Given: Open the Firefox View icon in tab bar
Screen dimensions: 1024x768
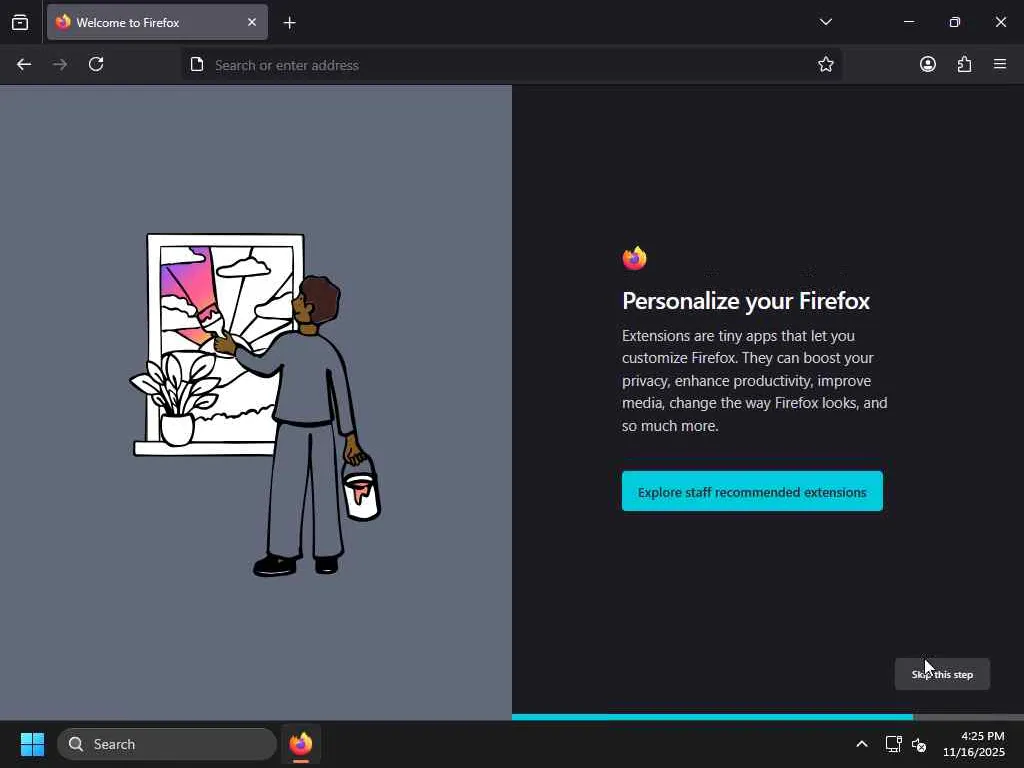Looking at the screenshot, I should point(20,22).
